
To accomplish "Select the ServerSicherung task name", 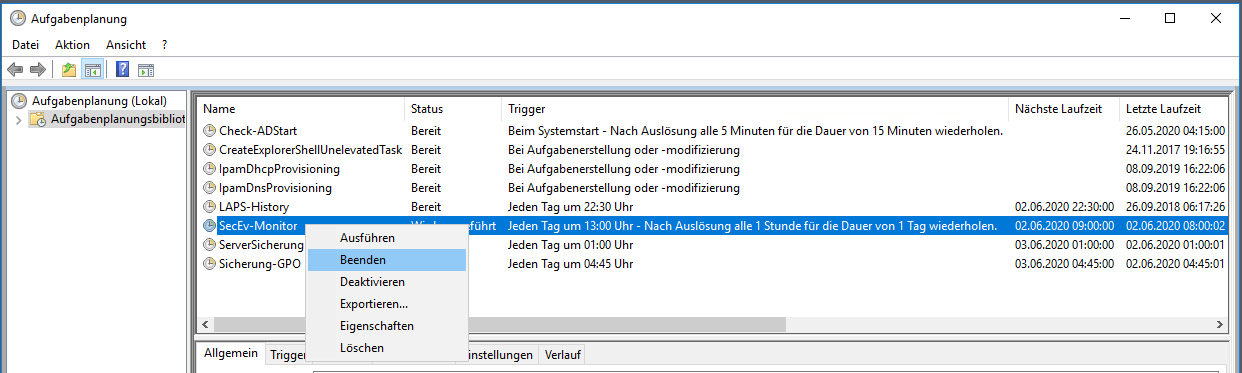I will pyautogui.click(x=261, y=245).
